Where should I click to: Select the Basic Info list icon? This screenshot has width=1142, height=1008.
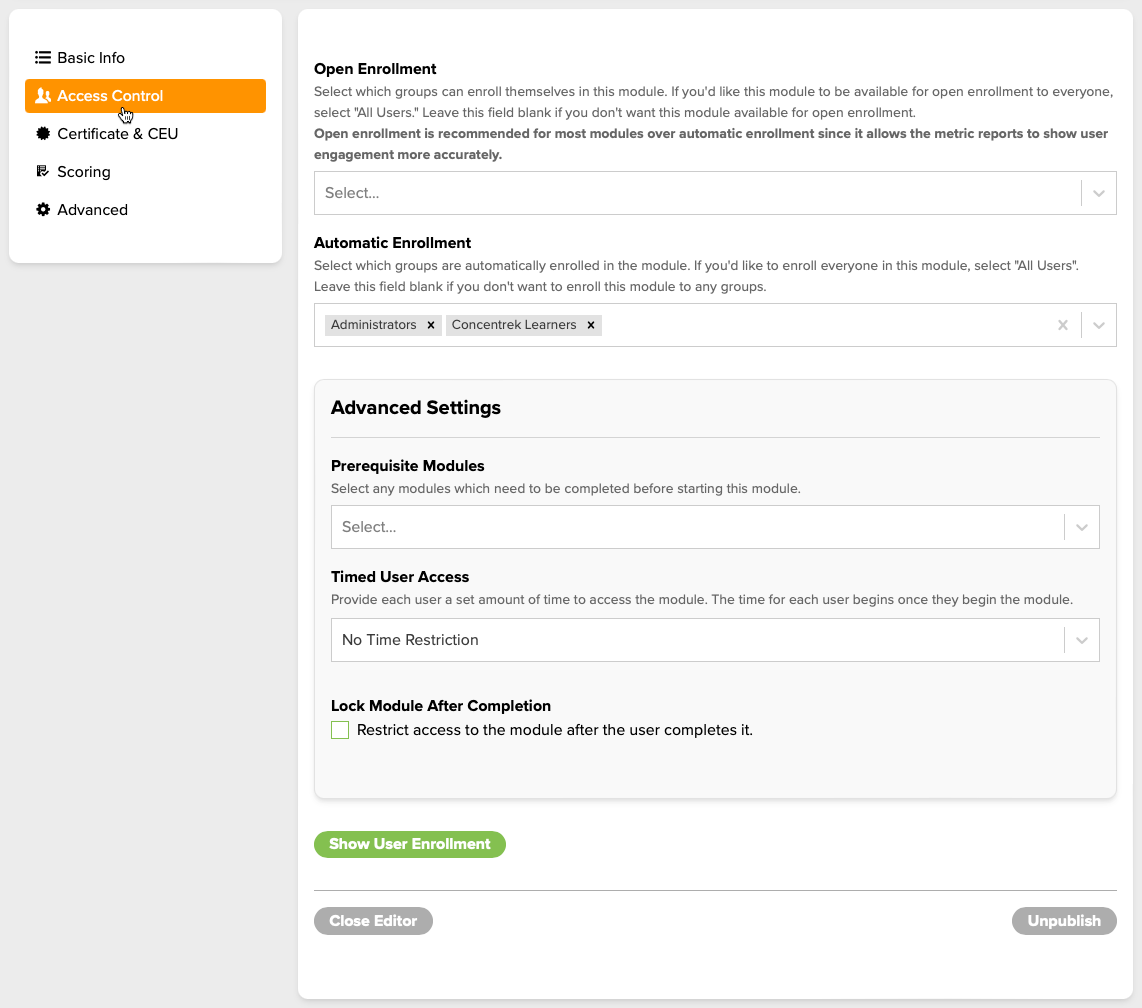pyautogui.click(x=41, y=57)
